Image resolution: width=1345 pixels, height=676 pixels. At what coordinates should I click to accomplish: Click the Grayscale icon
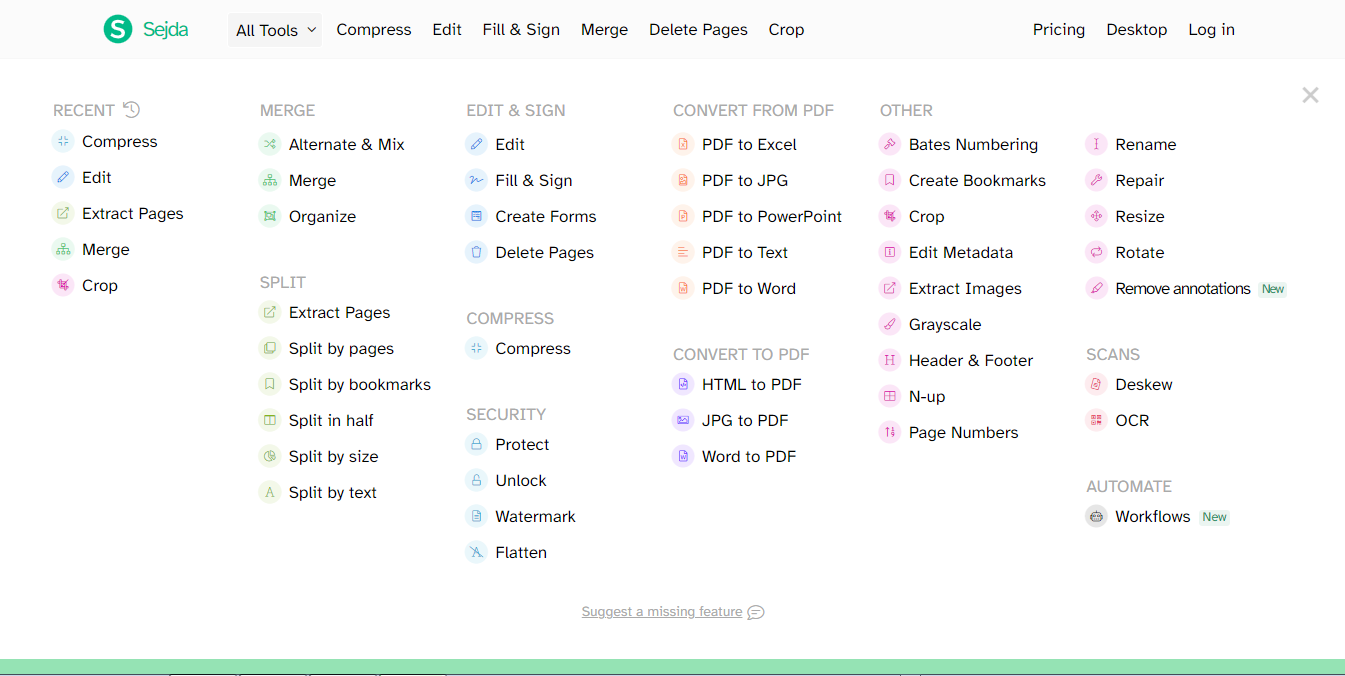(890, 324)
